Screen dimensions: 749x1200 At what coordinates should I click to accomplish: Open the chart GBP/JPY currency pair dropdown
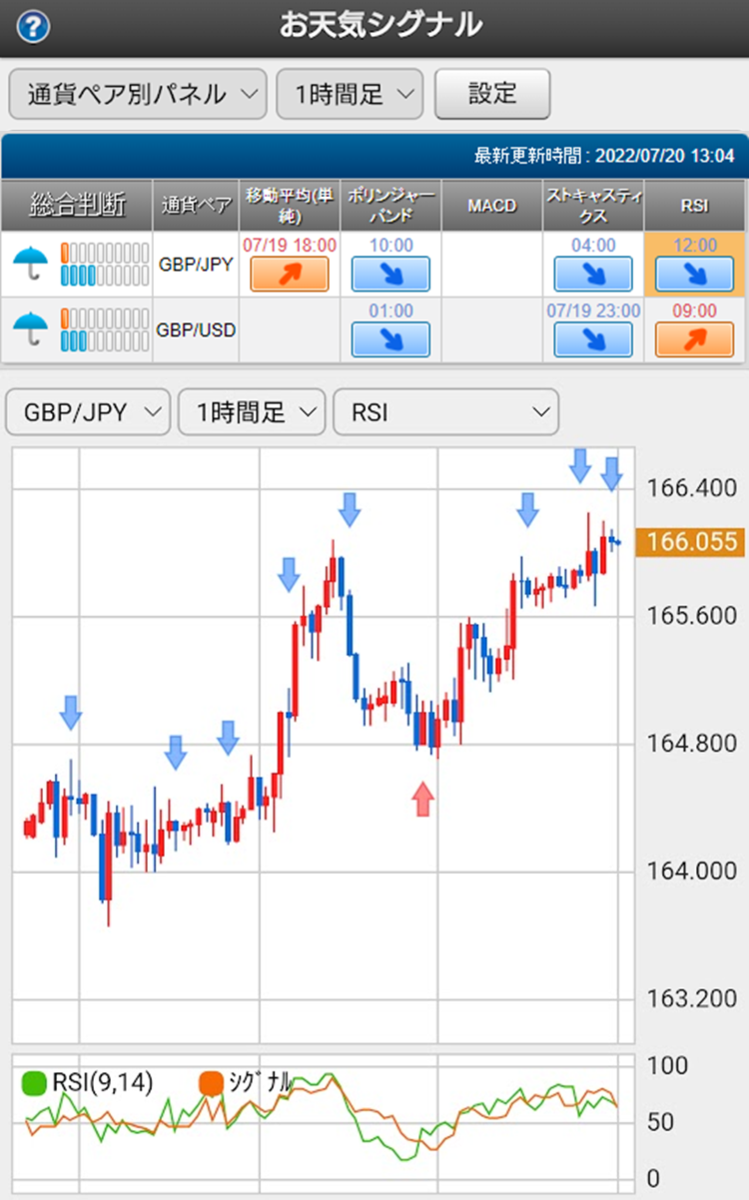(x=88, y=411)
